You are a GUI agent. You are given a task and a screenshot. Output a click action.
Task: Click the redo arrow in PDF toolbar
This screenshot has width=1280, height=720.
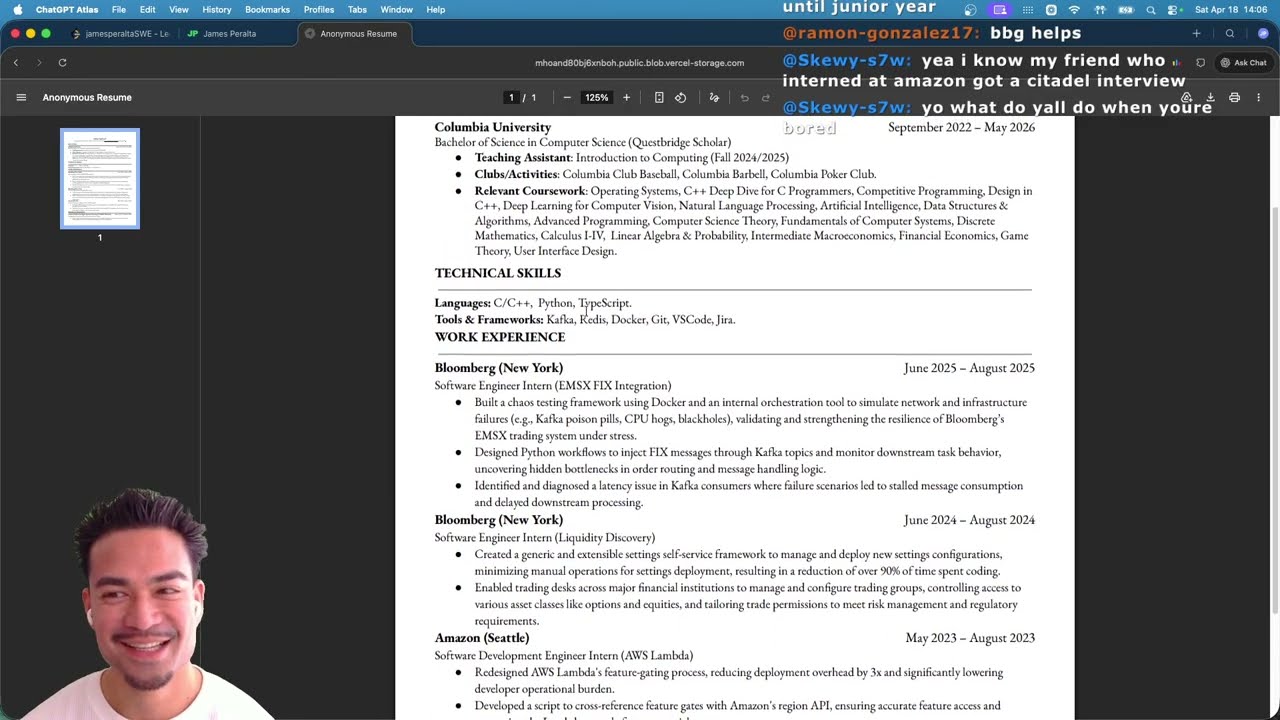click(x=766, y=97)
